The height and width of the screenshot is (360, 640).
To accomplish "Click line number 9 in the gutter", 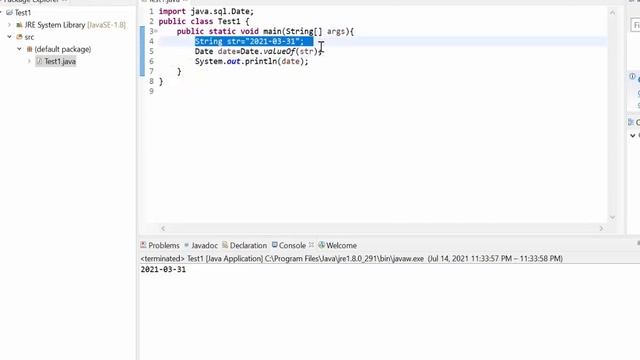I will click(x=151, y=91).
